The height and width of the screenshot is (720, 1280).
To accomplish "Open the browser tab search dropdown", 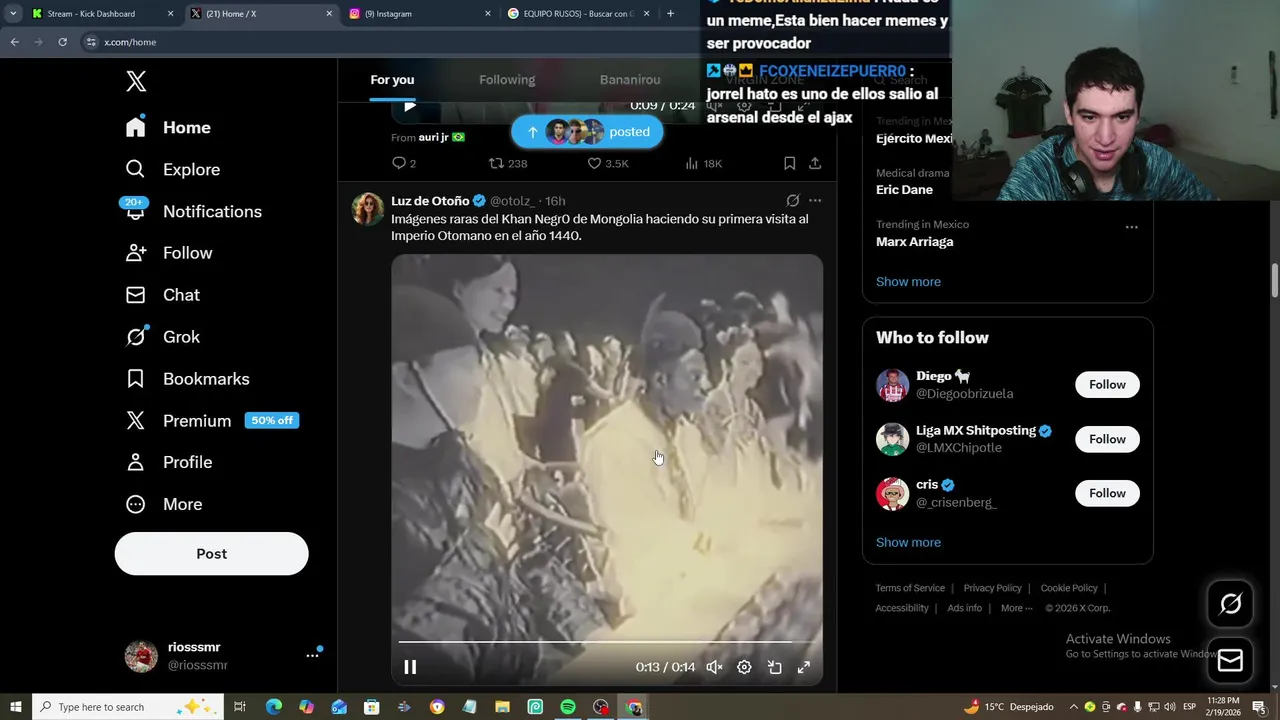I will click(13, 14).
